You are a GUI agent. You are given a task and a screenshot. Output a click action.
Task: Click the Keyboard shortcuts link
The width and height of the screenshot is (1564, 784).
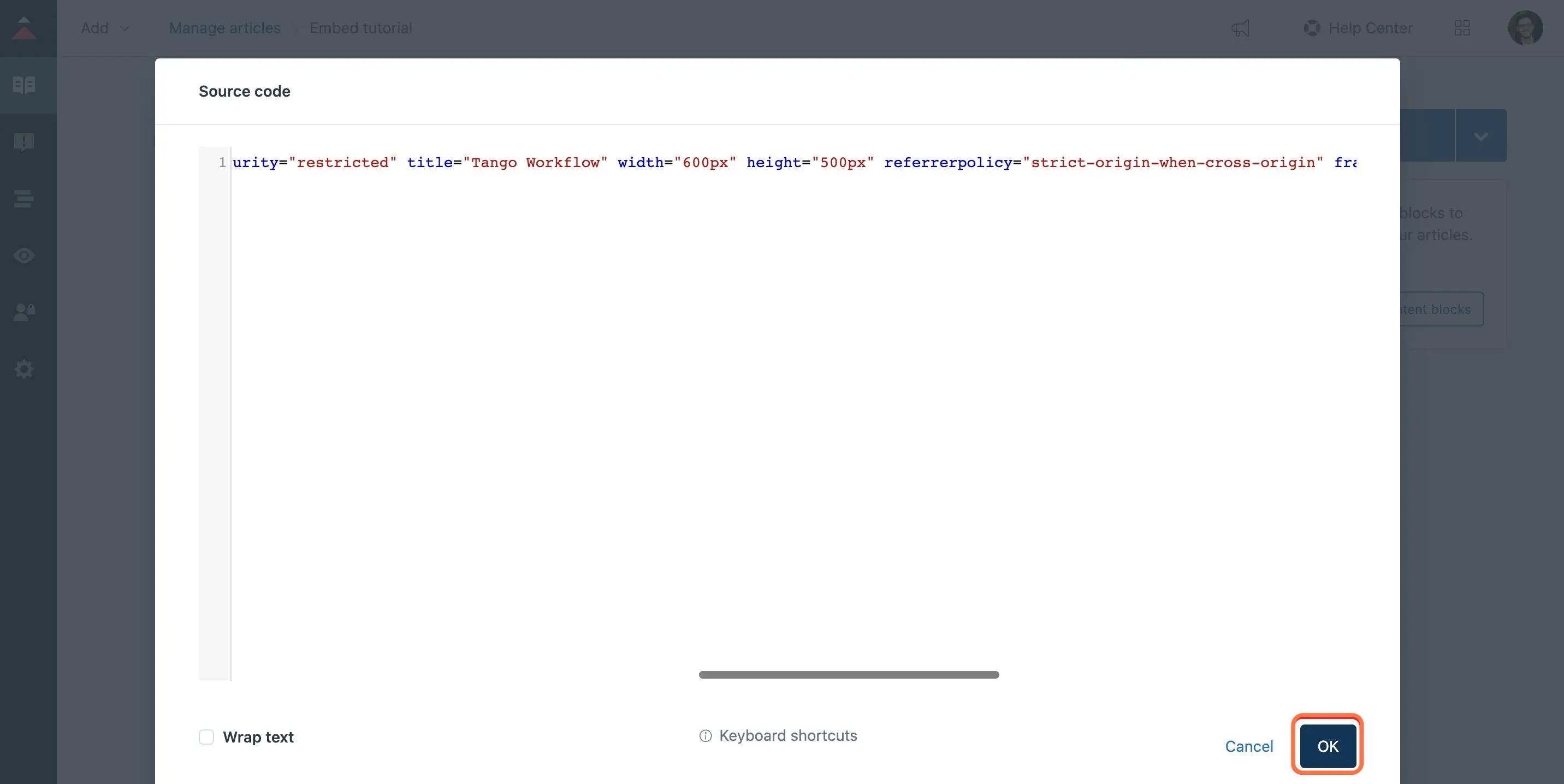click(788, 735)
